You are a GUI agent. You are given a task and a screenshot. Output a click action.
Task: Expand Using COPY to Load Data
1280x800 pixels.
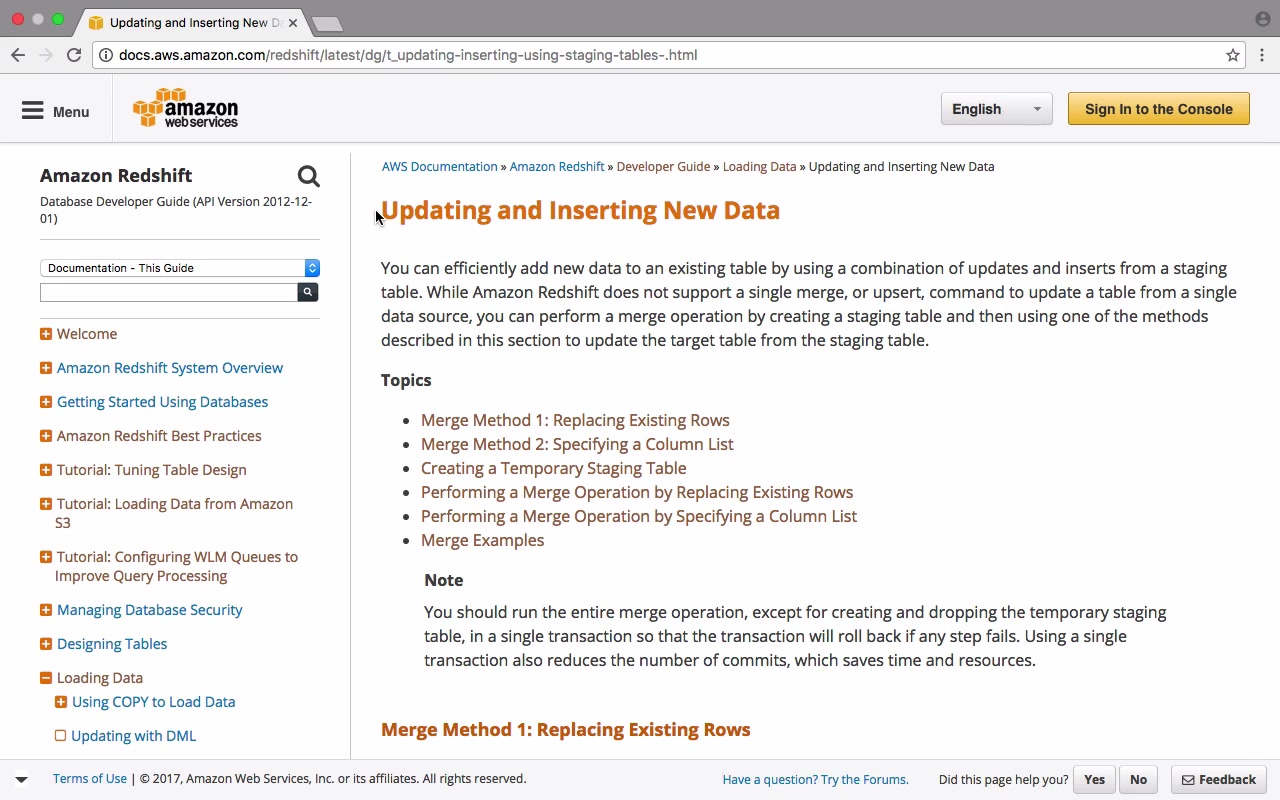[61, 702]
